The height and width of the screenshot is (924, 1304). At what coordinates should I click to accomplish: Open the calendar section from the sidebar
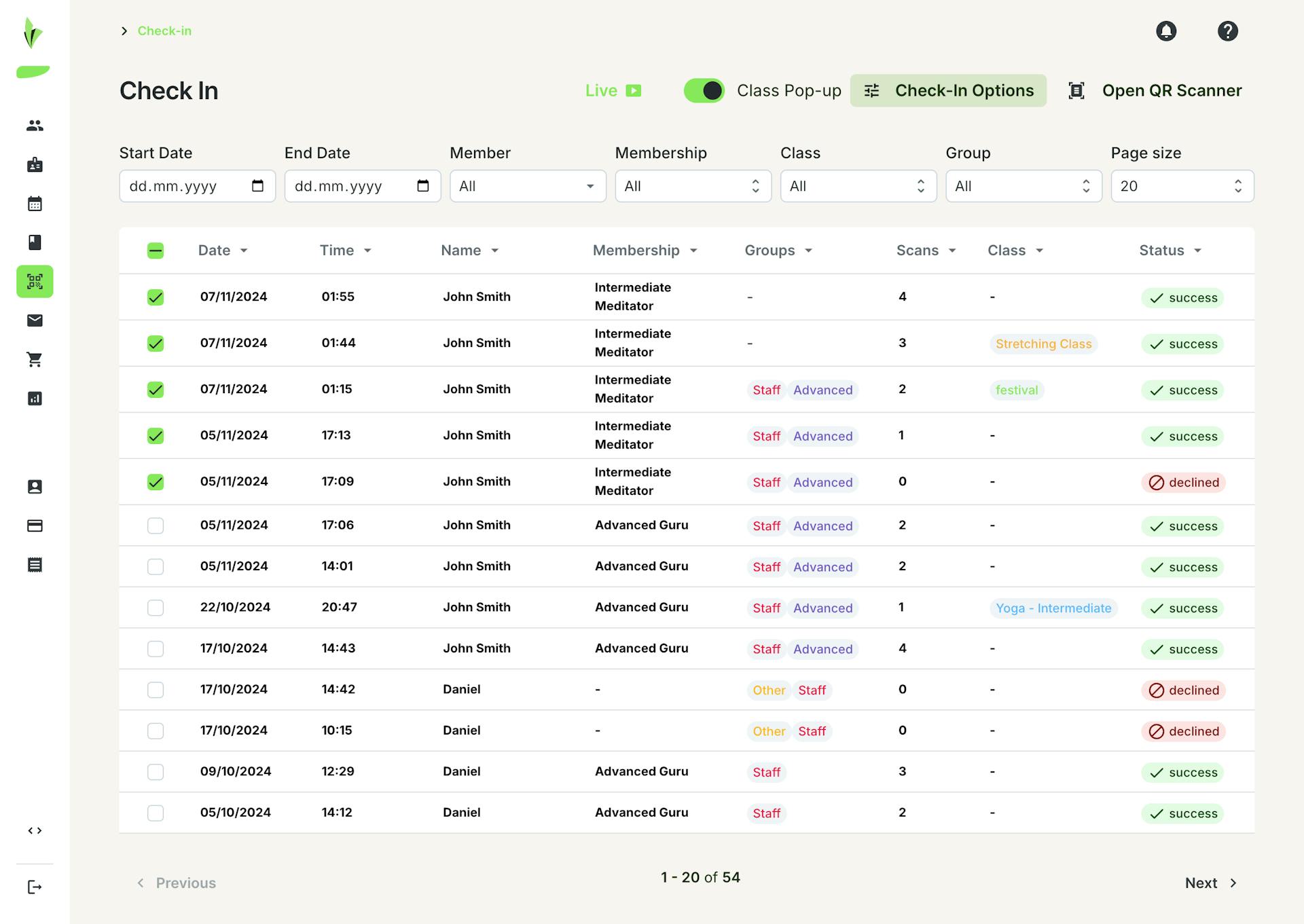[x=35, y=203]
